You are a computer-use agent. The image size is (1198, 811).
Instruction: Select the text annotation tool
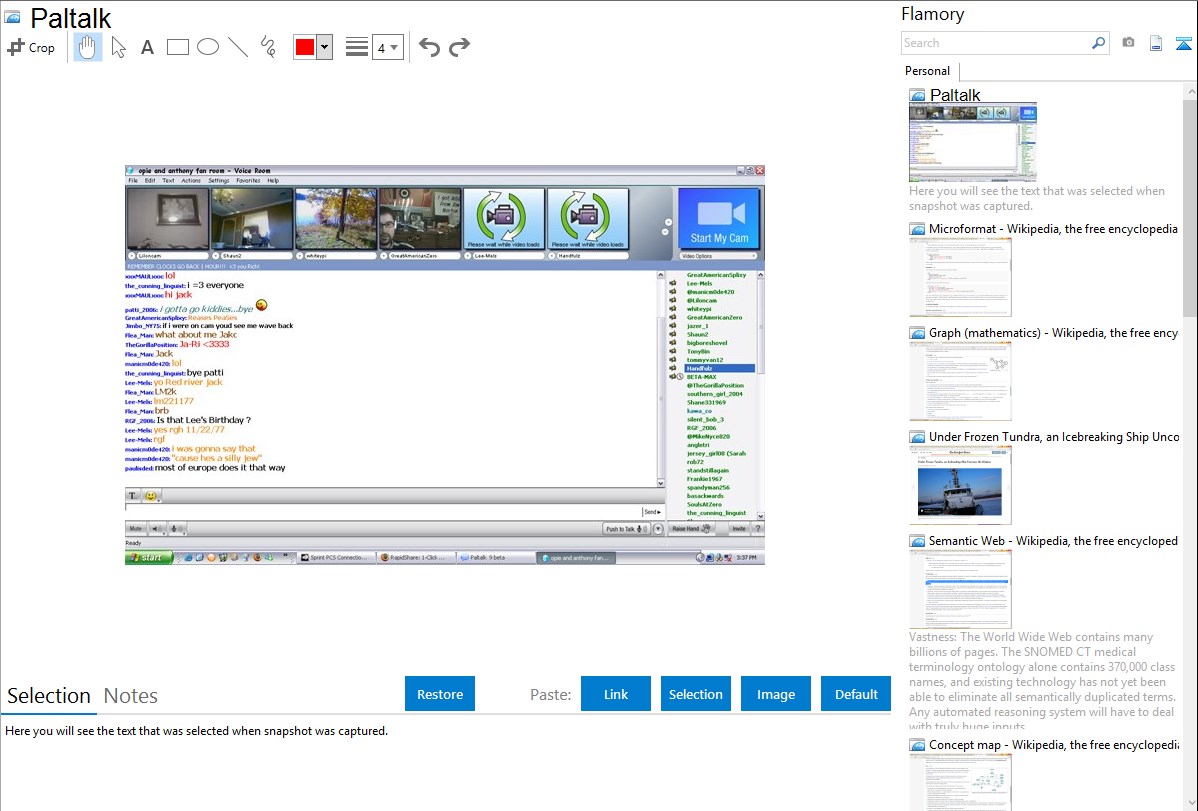[x=147, y=47]
